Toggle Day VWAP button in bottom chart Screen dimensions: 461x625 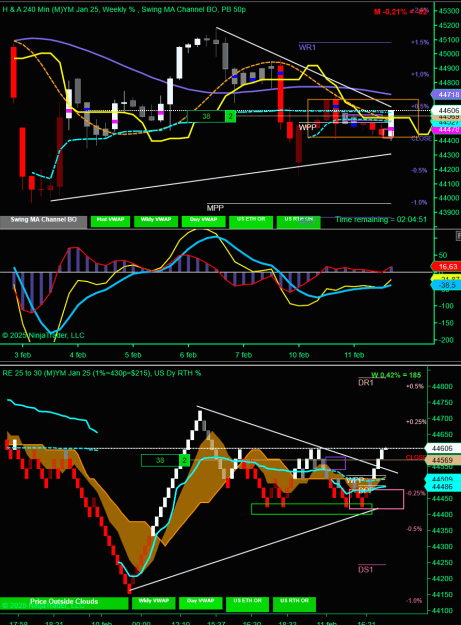tap(200, 603)
